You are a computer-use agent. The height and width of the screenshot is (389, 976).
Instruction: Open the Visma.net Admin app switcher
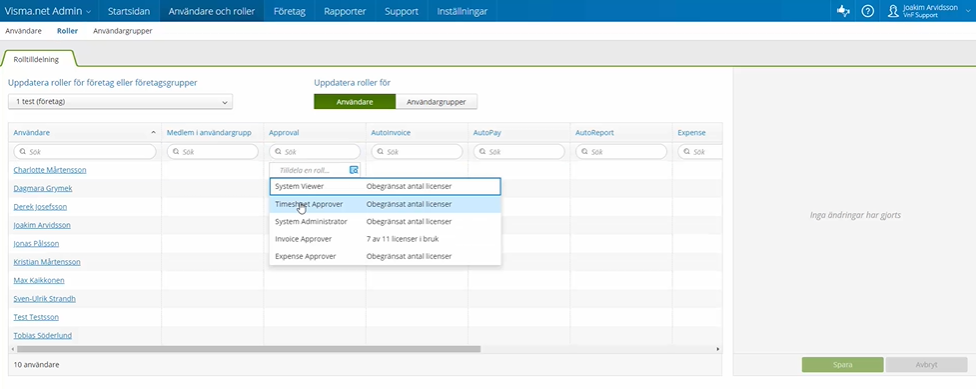[48, 11]
